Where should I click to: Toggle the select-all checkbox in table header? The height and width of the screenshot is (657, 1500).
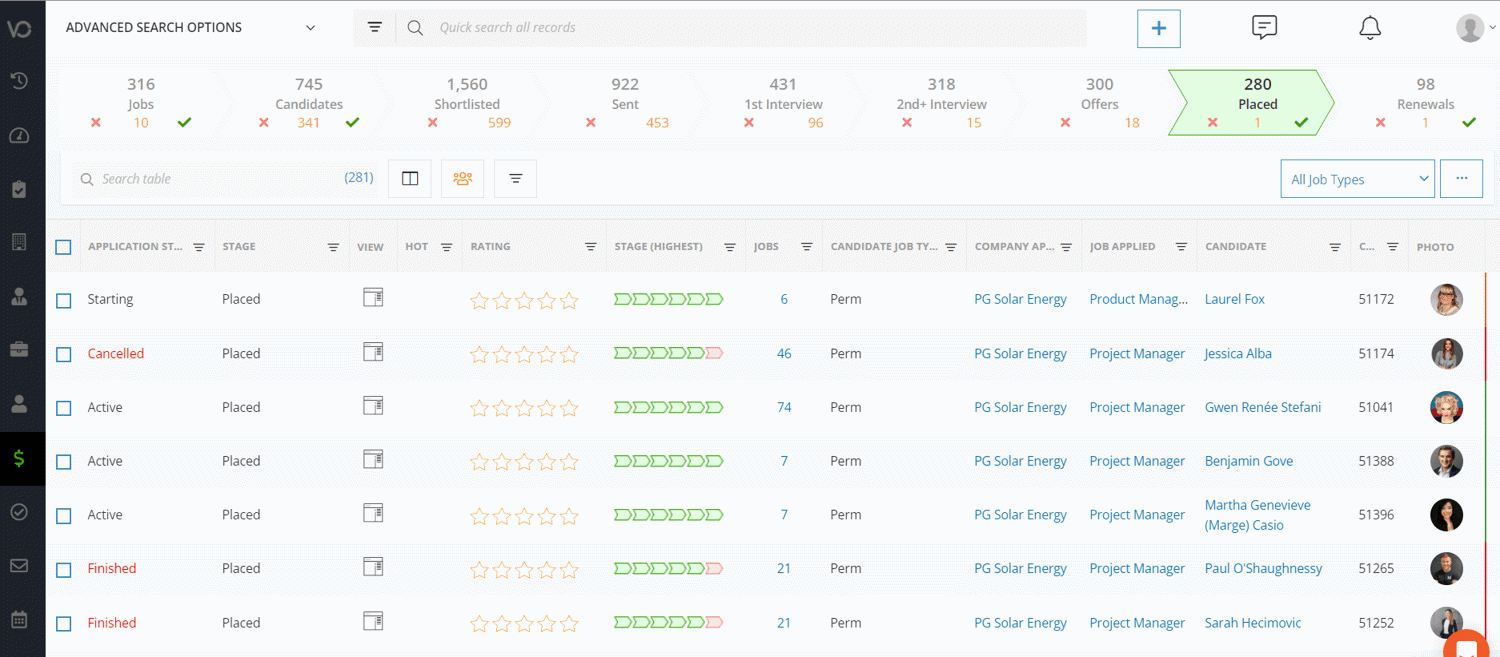click(x=63, y=247)
